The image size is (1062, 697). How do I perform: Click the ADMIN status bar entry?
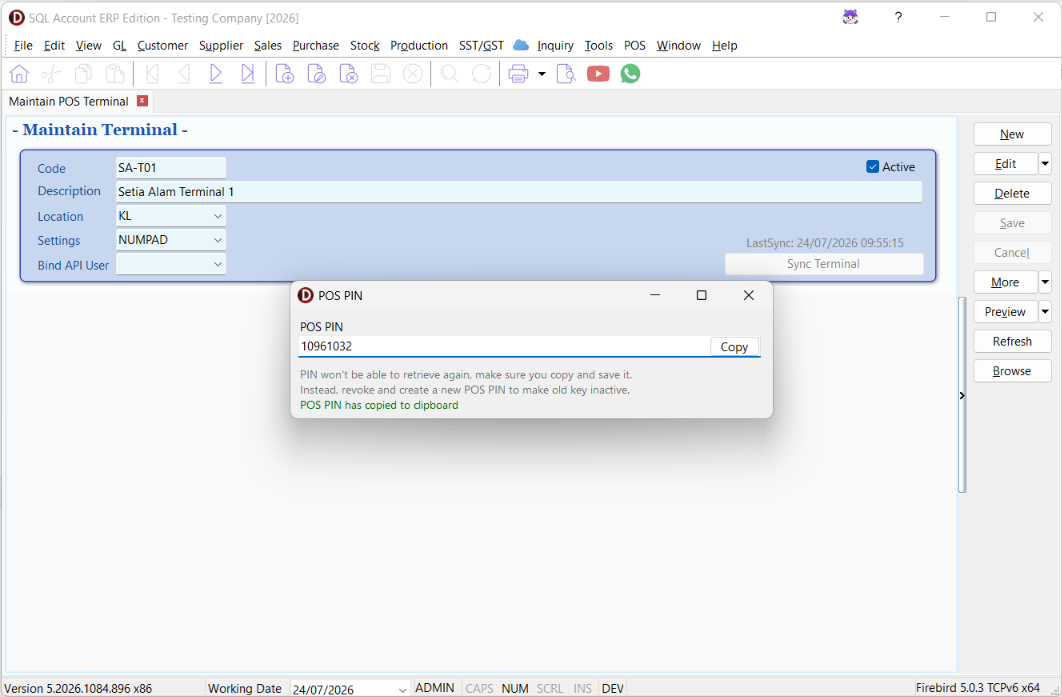[434, 688]
